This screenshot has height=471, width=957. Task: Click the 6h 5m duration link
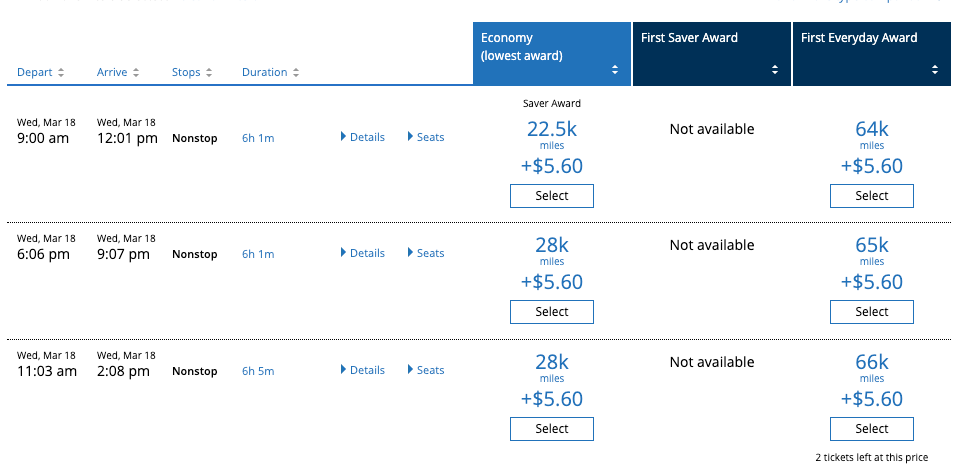click(258, 371)
